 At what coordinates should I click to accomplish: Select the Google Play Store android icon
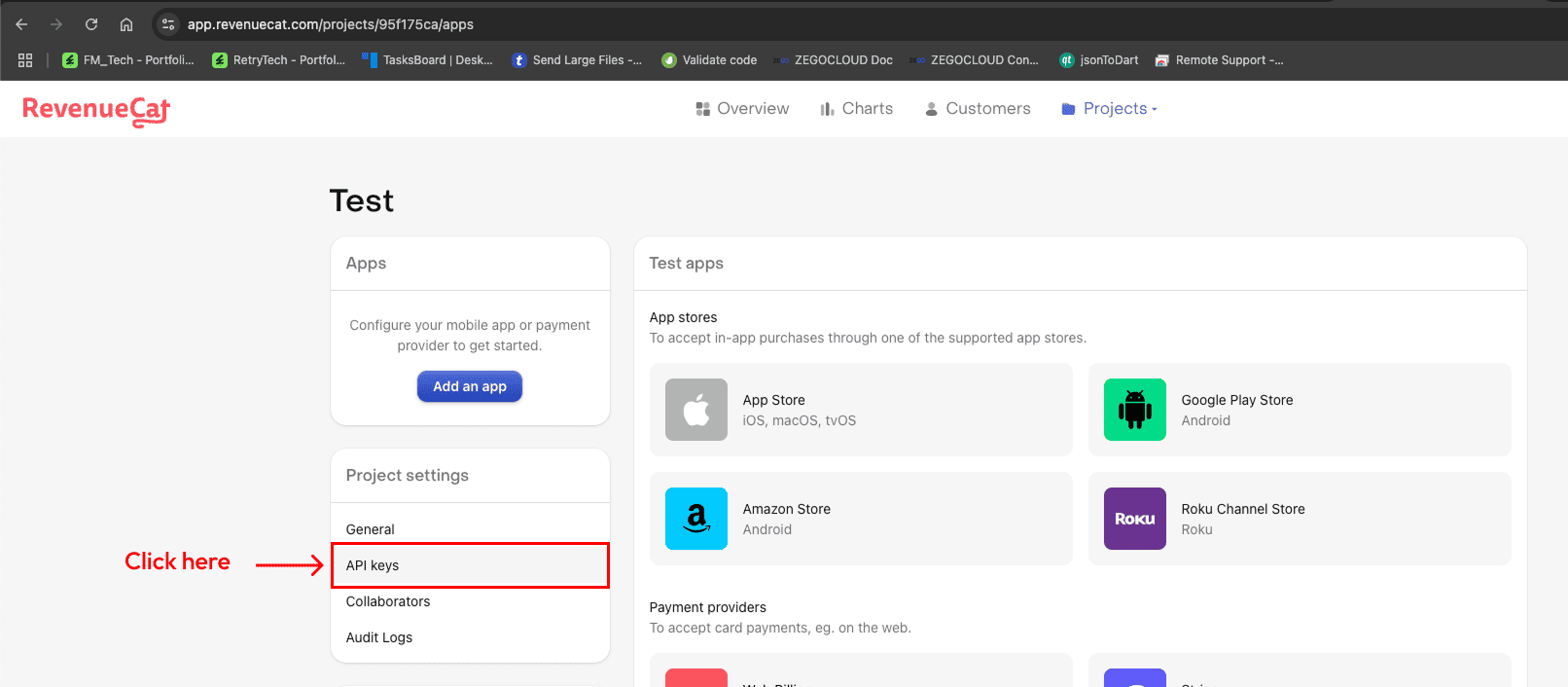(1134, 410)
